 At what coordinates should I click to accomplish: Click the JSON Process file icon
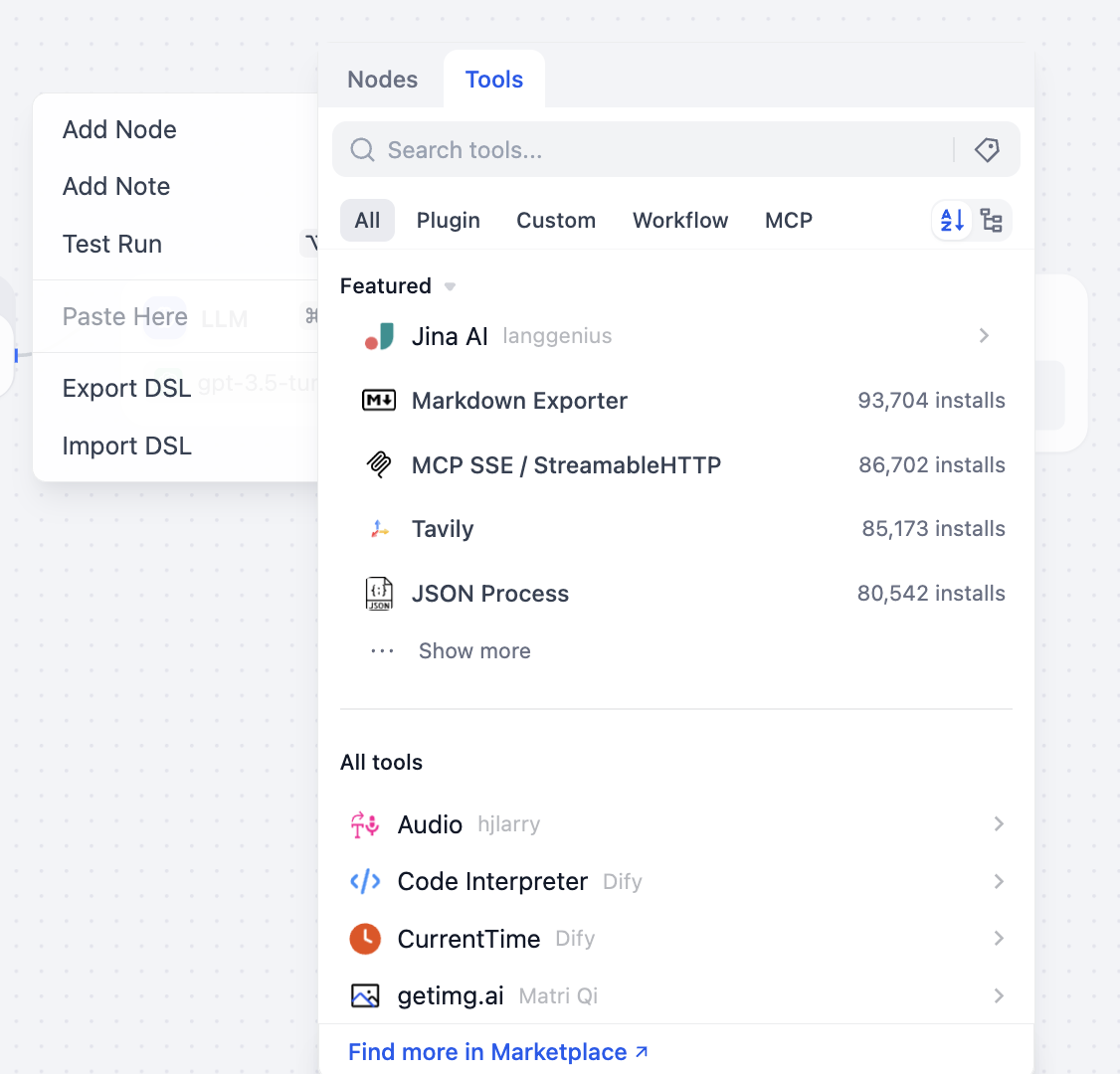(x=379, y=594)
